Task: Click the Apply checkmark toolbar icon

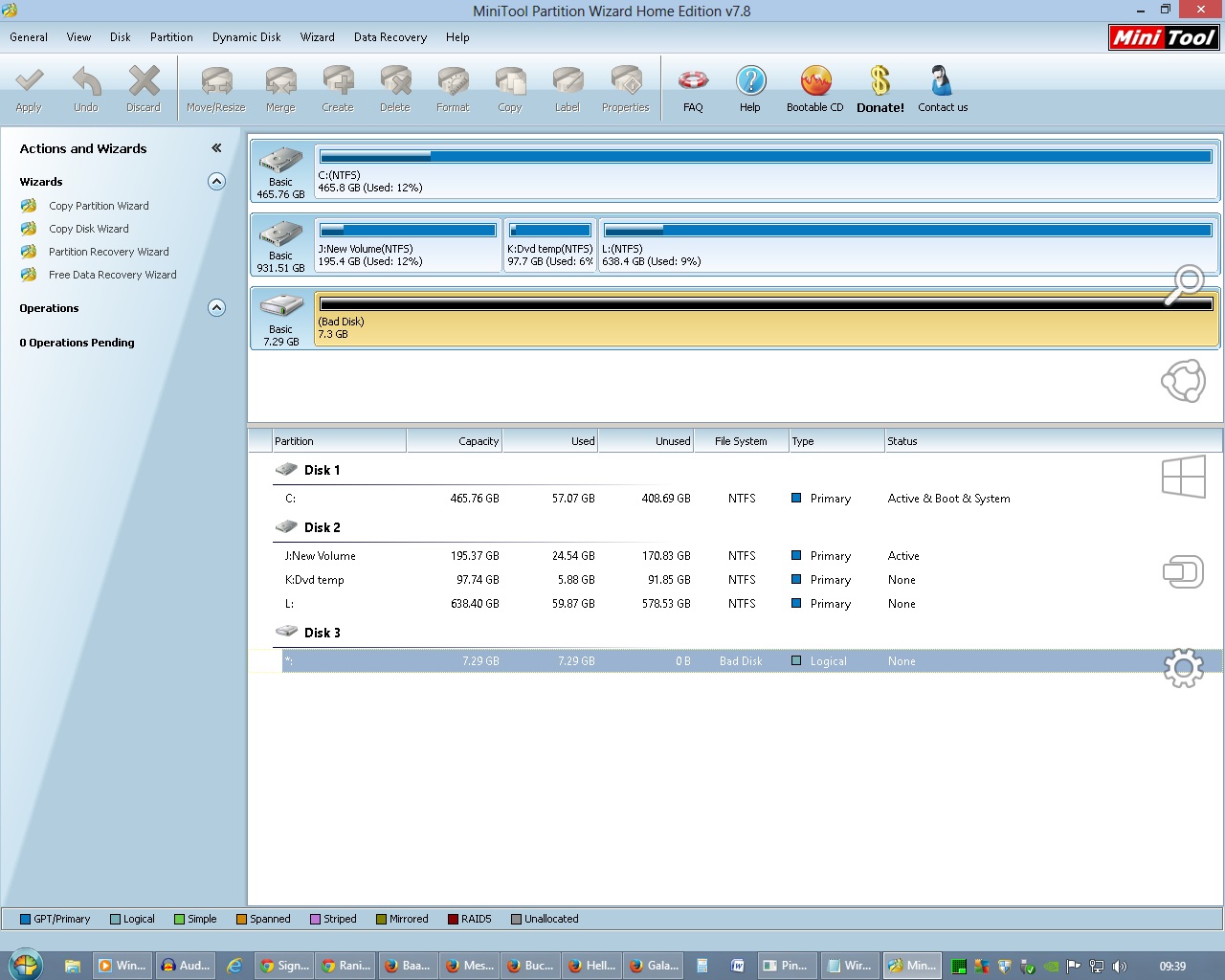Action: (x=29, y=81)
